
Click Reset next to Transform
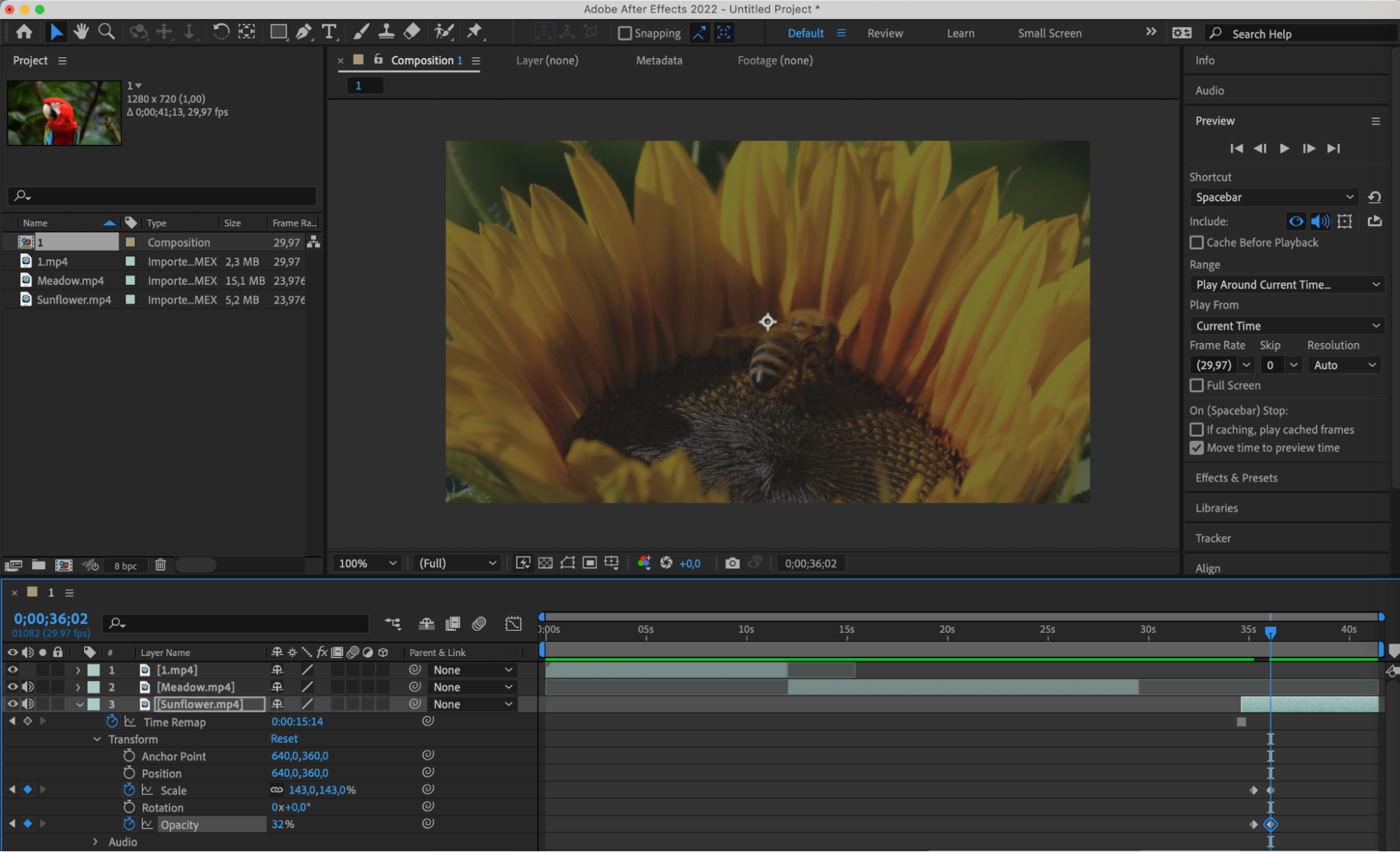284,739
